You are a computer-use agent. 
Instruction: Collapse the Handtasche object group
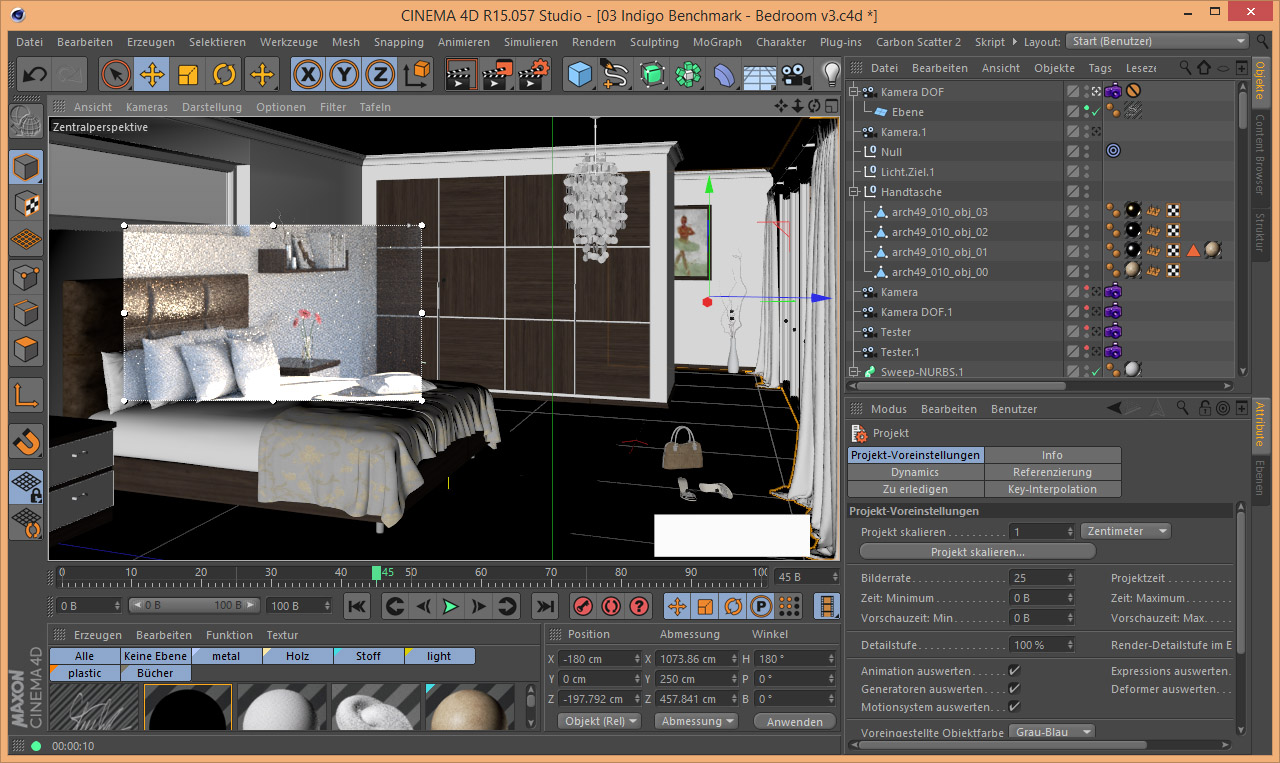pyautogui.click(x=854, y=192)
